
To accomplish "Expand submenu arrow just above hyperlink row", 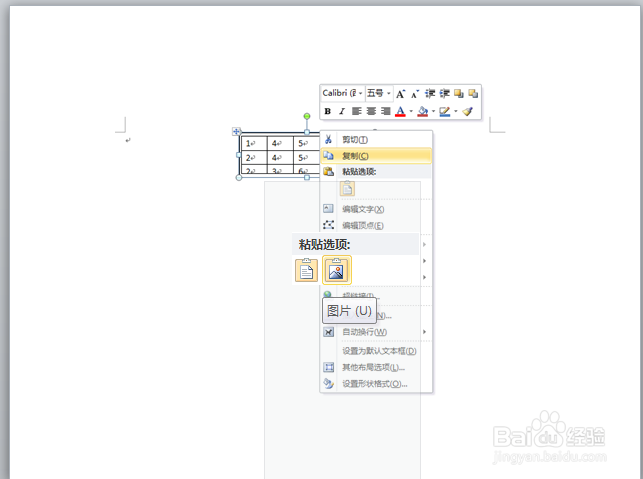I will pos(424,277).
